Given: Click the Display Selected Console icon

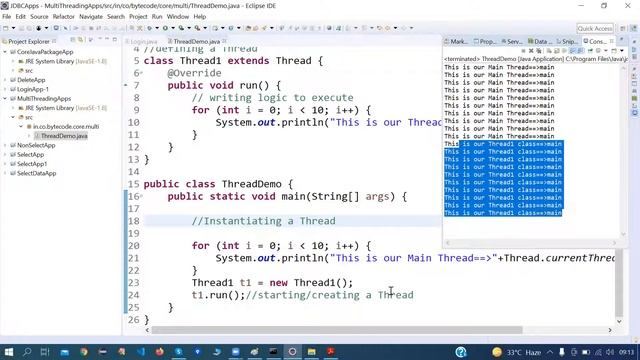Looking at the screenshot, I should click(598, 51).
